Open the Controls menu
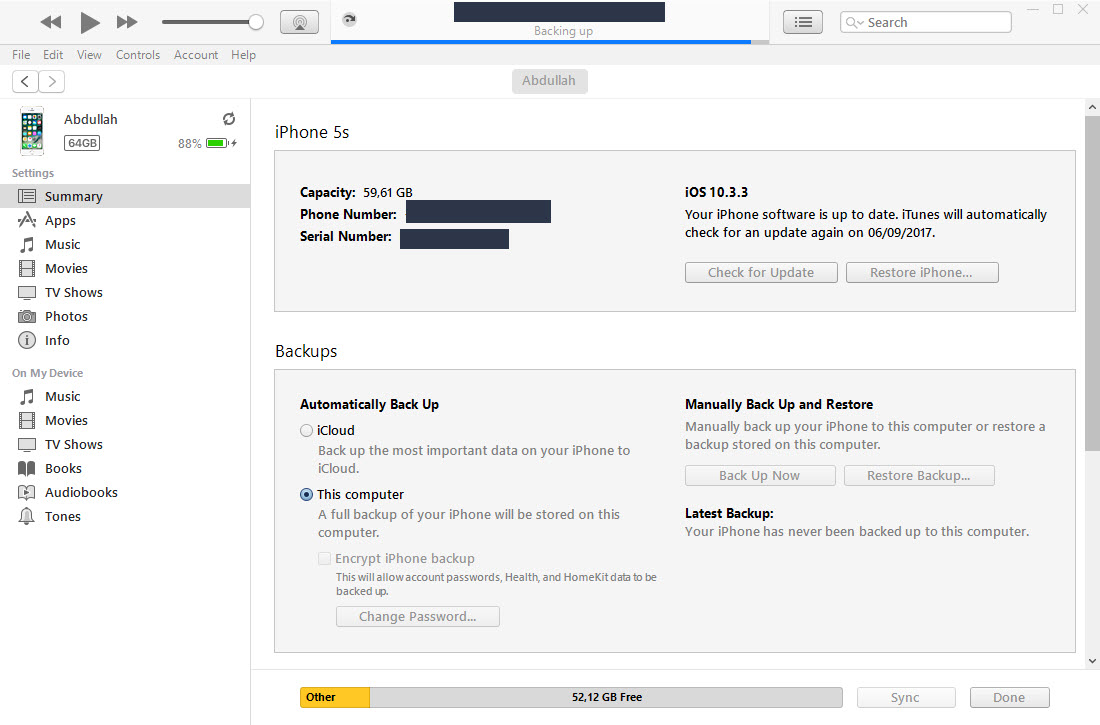The image size is (1100, 725). click(x=138, y=55)
